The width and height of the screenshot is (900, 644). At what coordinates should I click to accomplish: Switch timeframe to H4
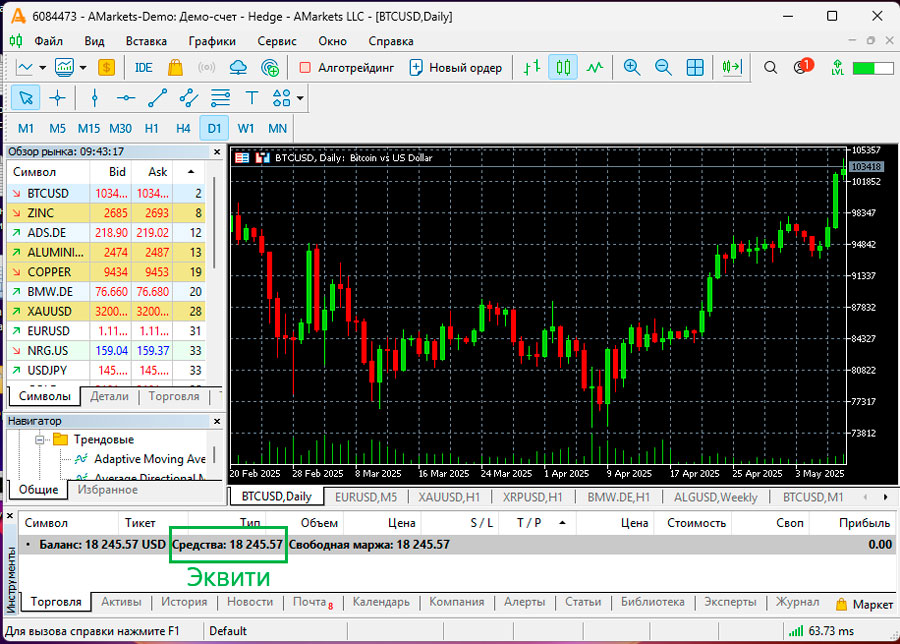tap(183, 129)
